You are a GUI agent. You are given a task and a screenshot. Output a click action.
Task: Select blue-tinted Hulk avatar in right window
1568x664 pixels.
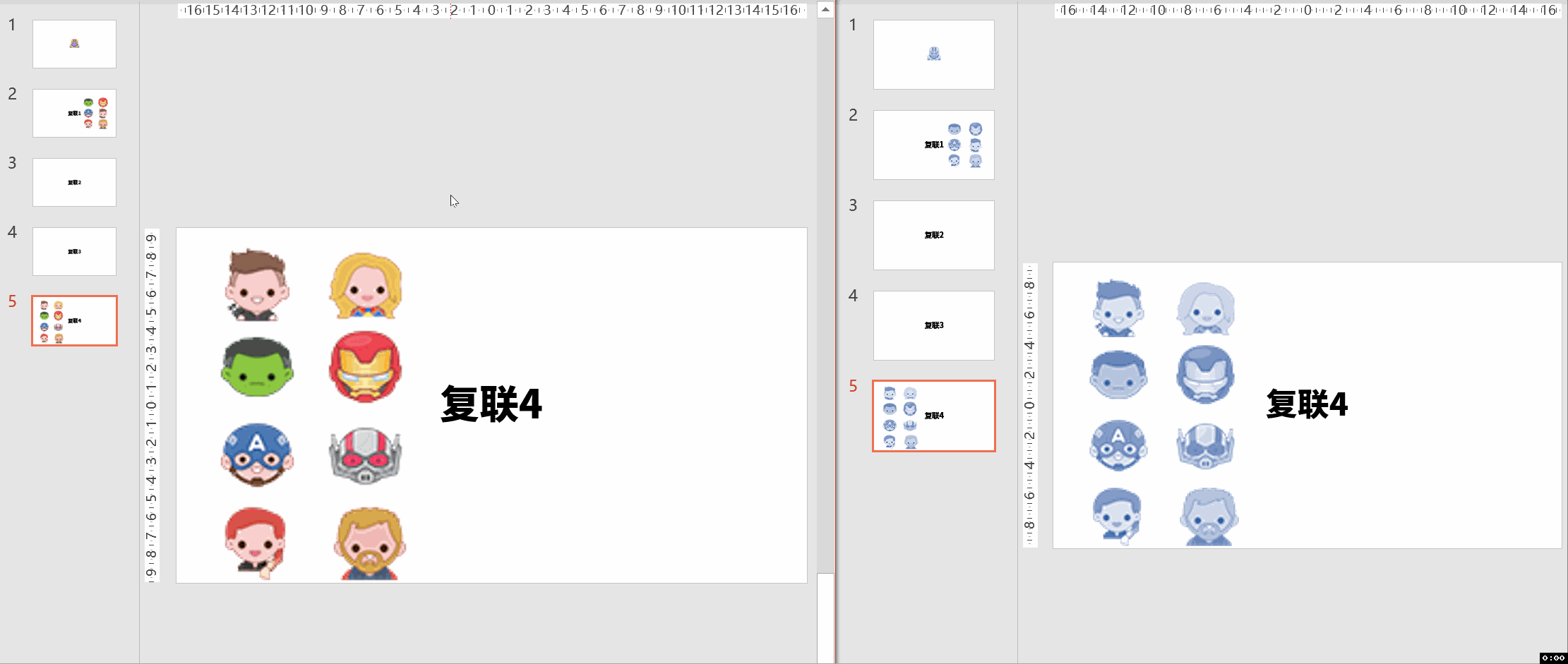coord(1118,374)
